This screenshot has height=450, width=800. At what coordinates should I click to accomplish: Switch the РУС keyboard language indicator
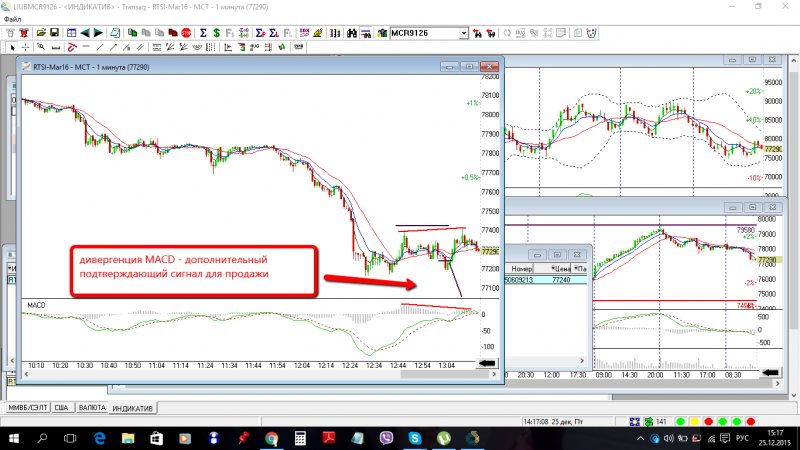click(x=742, y=438)
